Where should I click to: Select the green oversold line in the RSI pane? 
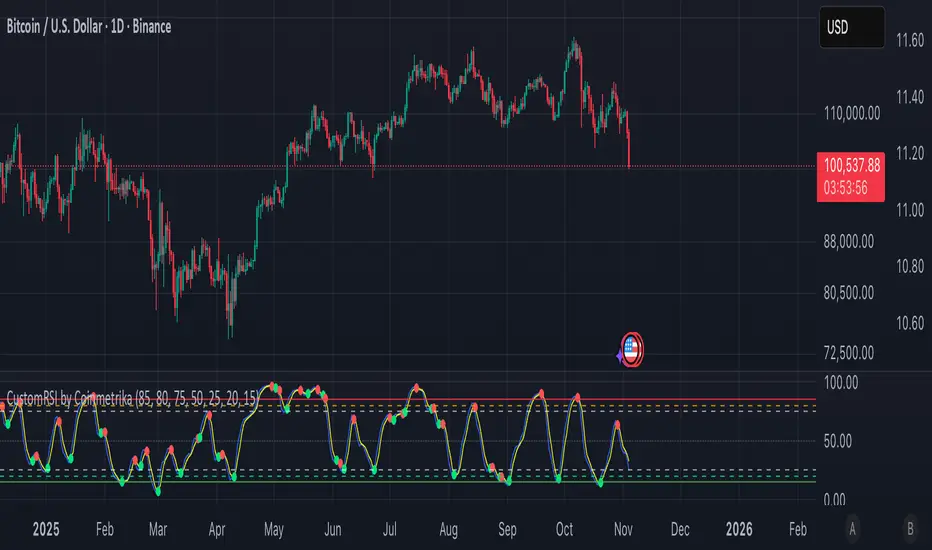408,481
